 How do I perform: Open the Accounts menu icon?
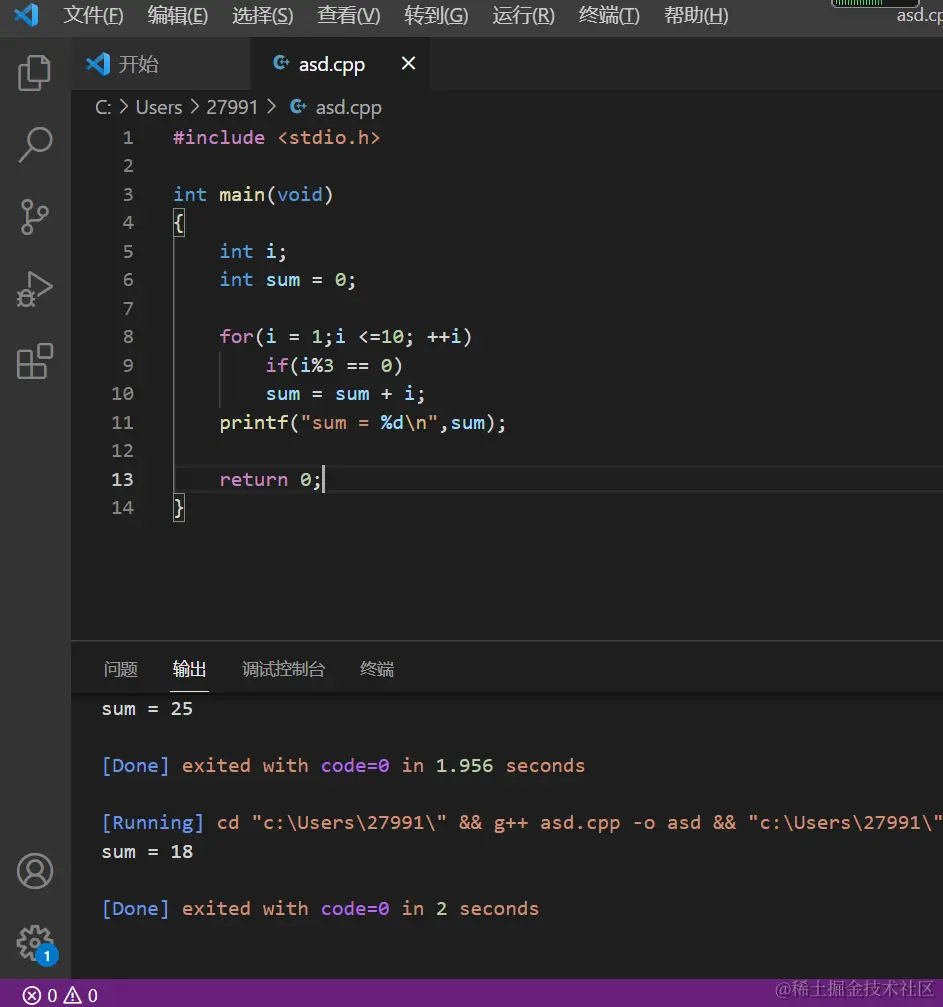coord(35,871)
